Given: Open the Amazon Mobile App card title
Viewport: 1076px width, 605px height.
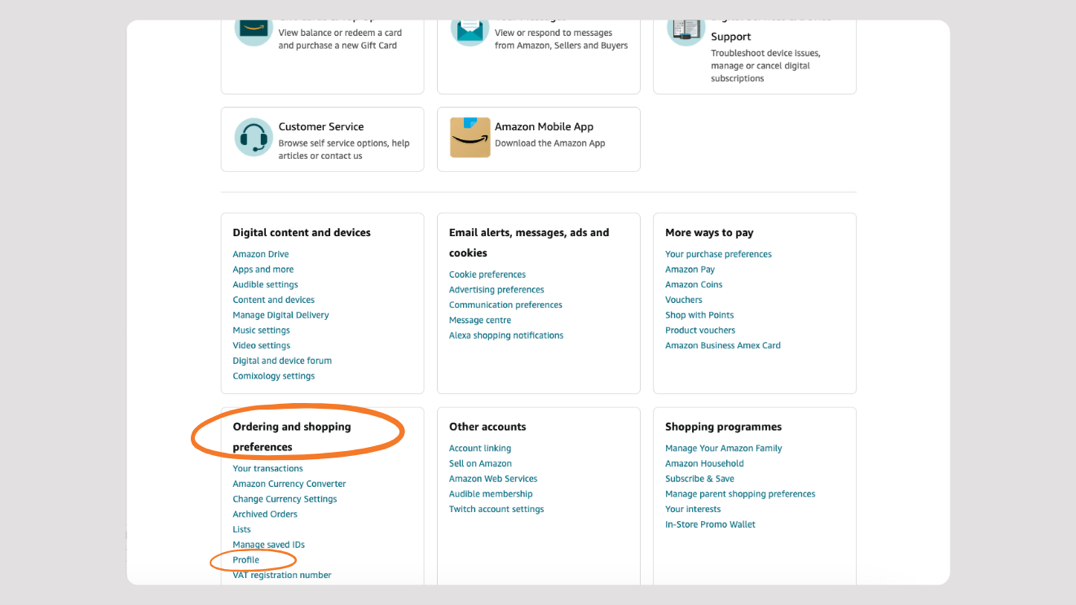Looking at the screenshot, I should (x=544, y=126).
